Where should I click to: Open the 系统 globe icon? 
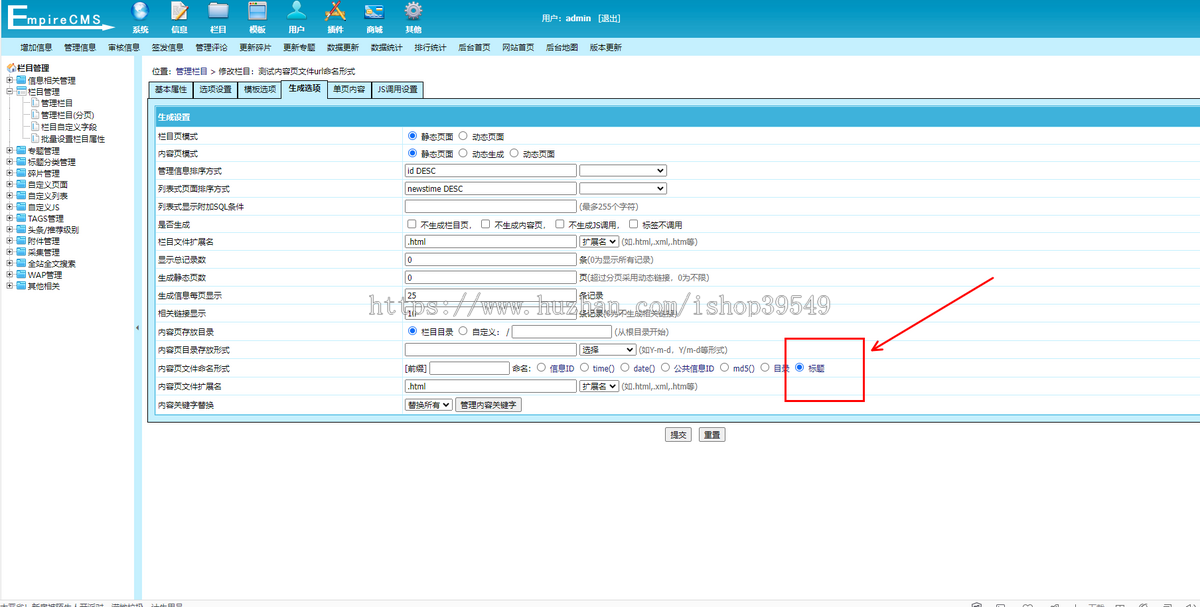tap(140, 11)
